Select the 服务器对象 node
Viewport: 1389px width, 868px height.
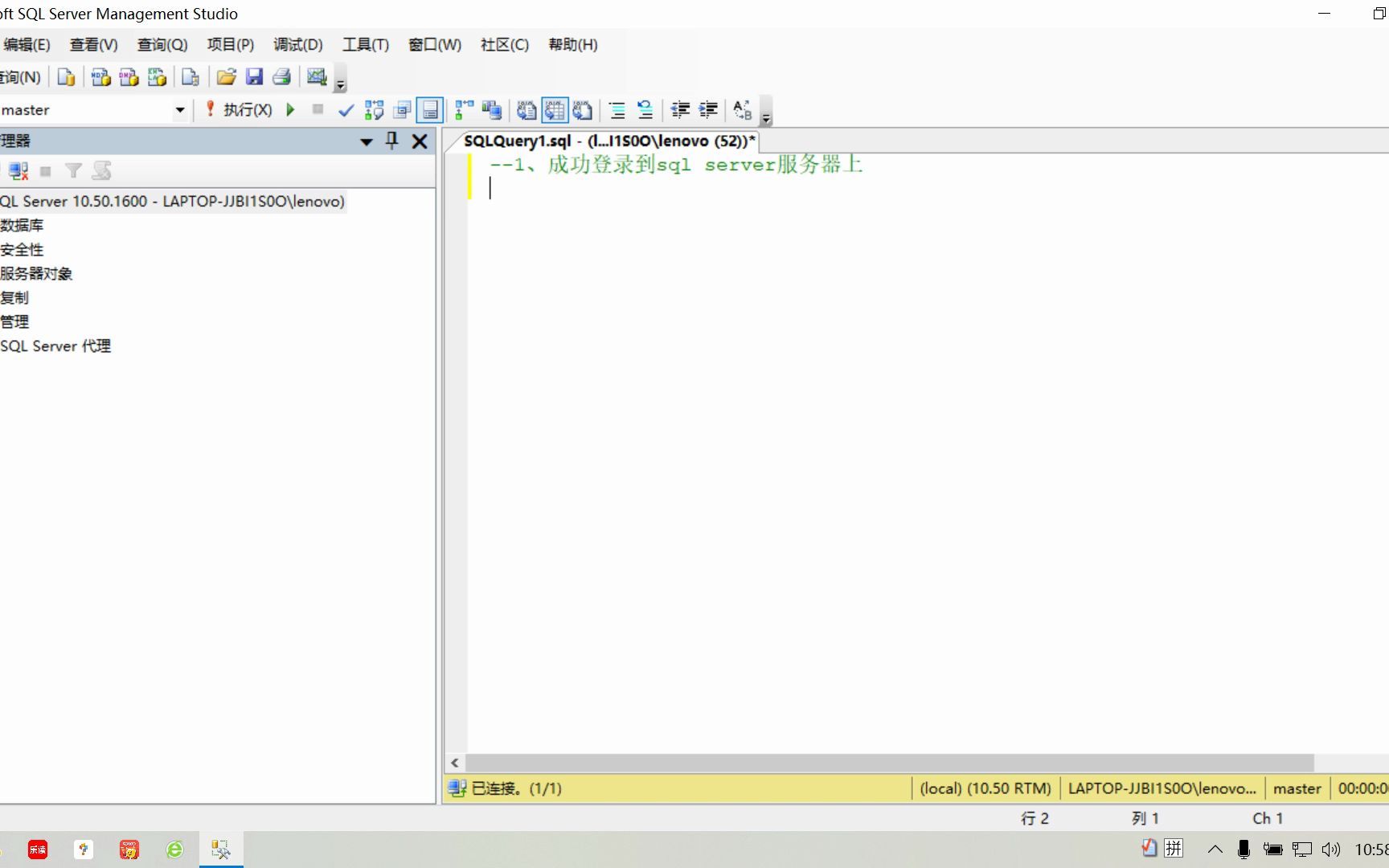click(x=36, y=274)
